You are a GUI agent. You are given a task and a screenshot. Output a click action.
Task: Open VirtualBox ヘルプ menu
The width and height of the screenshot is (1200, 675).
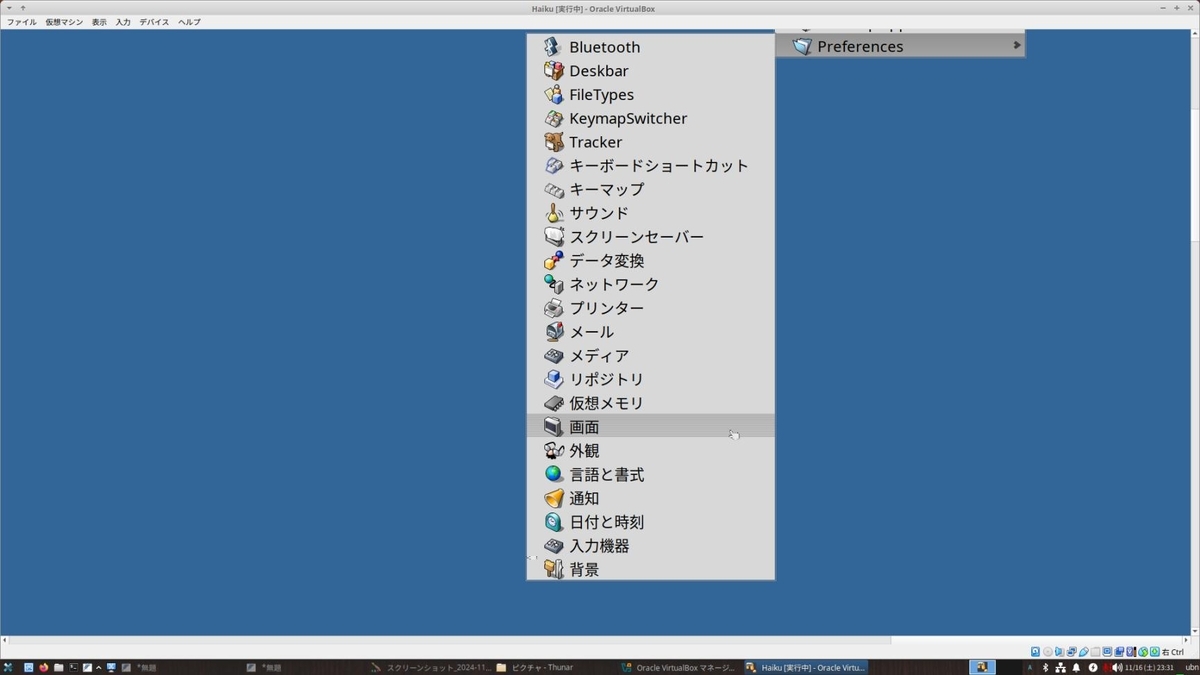[x=189, y=22]
